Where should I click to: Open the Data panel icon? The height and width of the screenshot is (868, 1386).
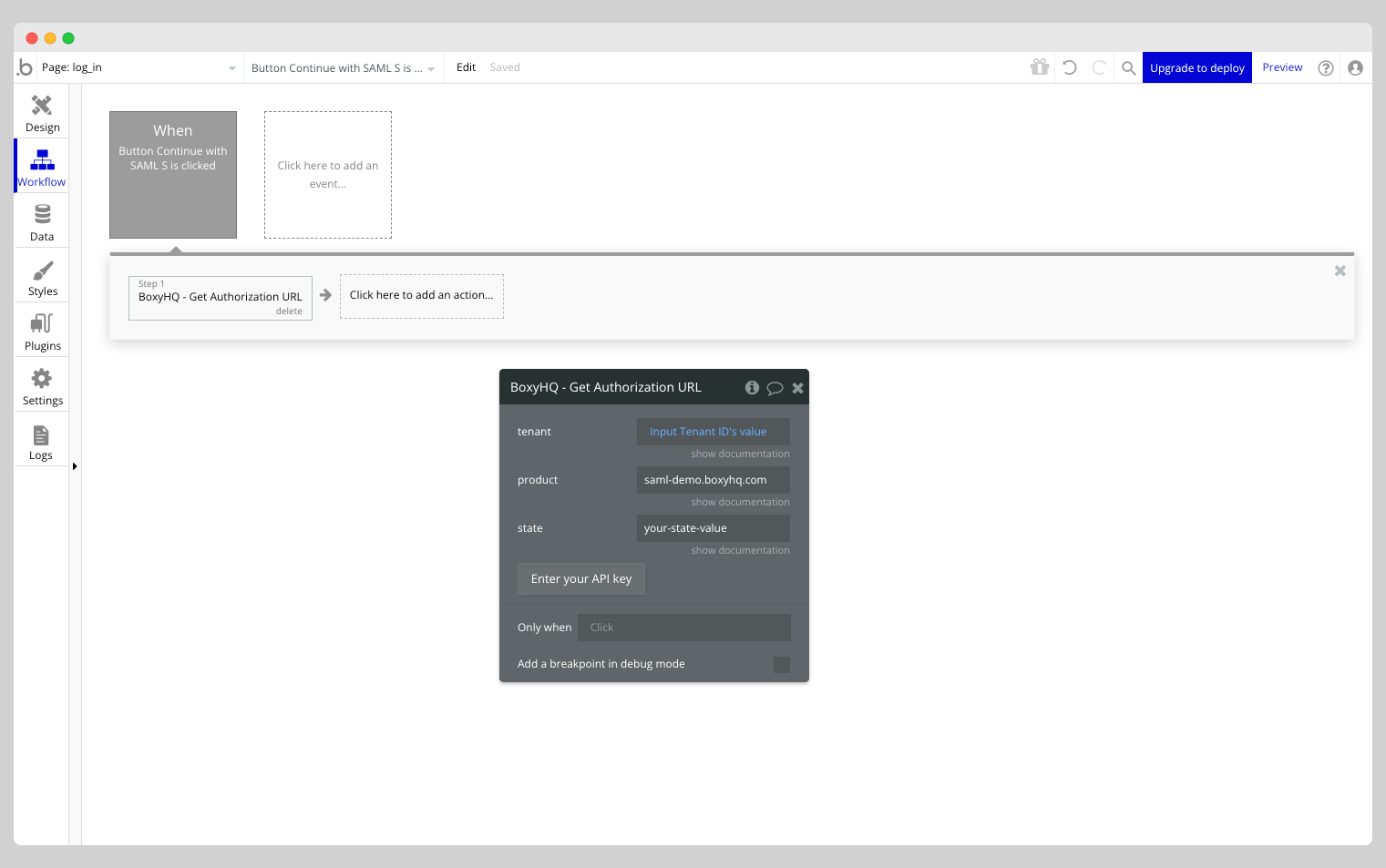pos(41,212)
